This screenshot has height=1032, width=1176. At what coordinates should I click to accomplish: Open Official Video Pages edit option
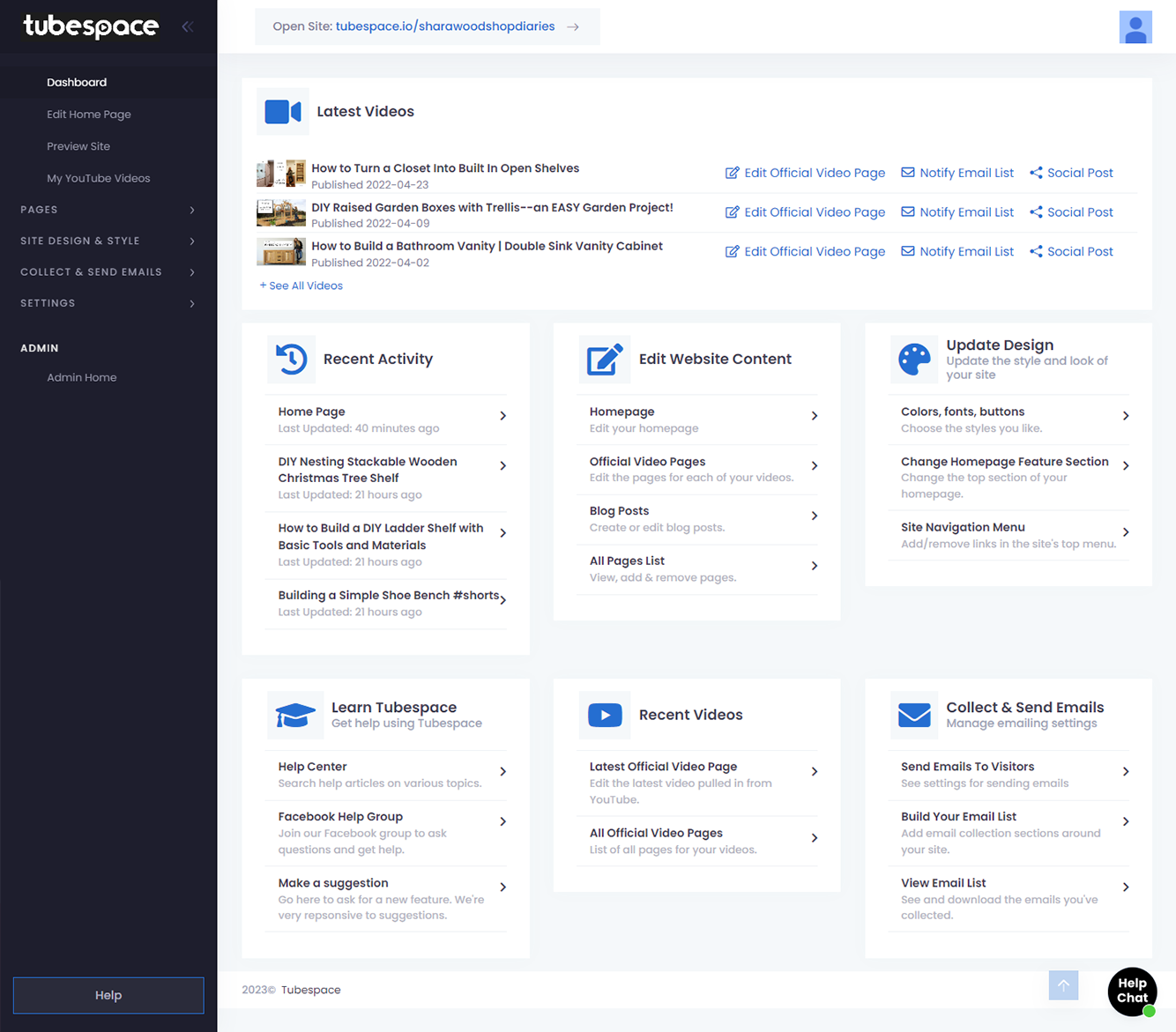coord(697,470)
